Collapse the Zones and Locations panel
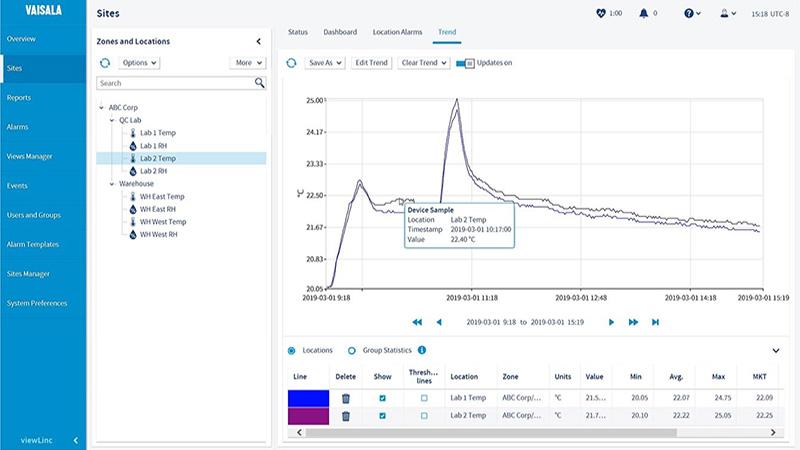Viewport: 800px width, 450px height. [x=259, y=41]
